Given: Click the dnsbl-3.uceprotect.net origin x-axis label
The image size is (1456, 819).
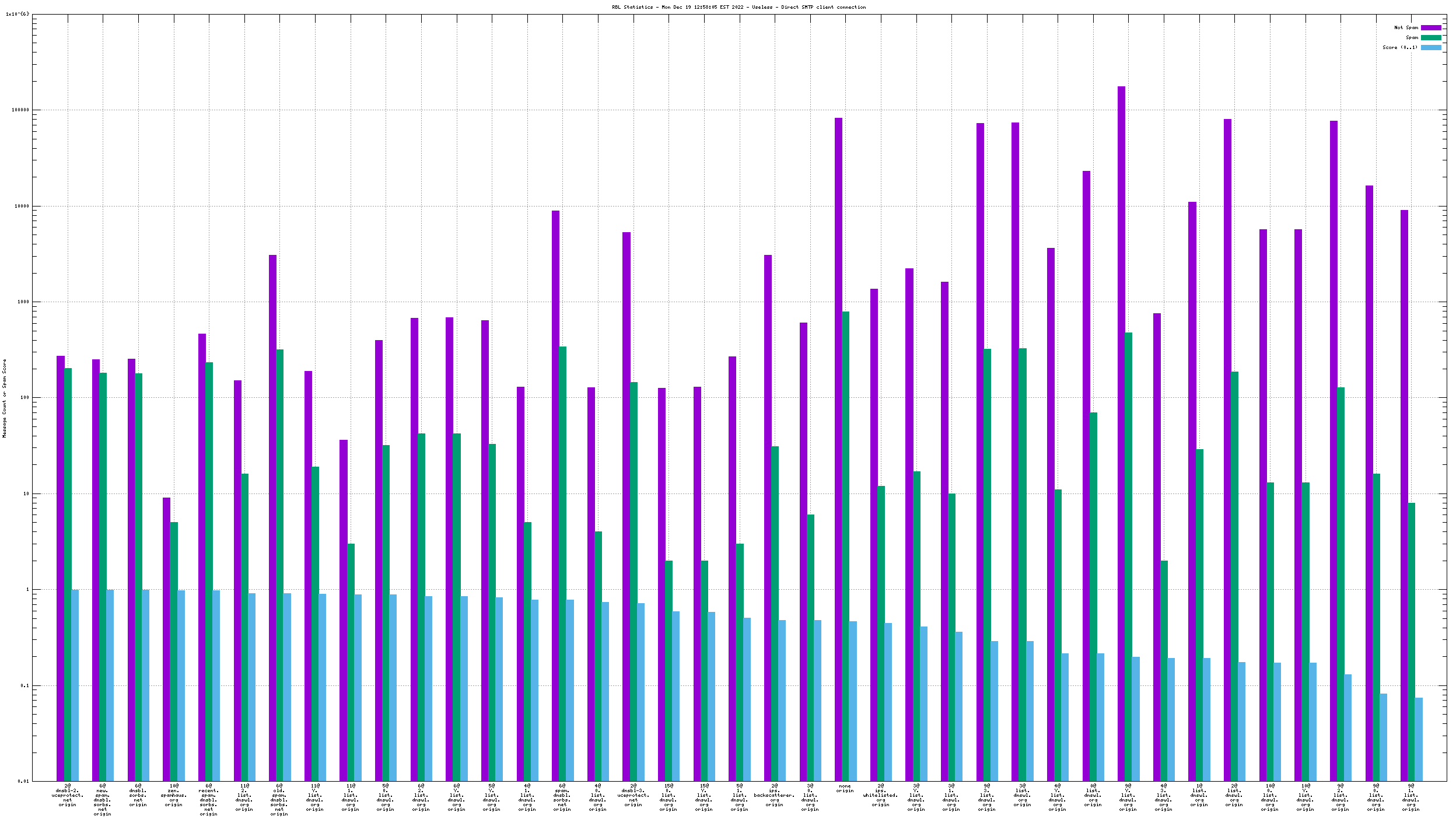Looking at the screenshot, I should coord(633,795).
